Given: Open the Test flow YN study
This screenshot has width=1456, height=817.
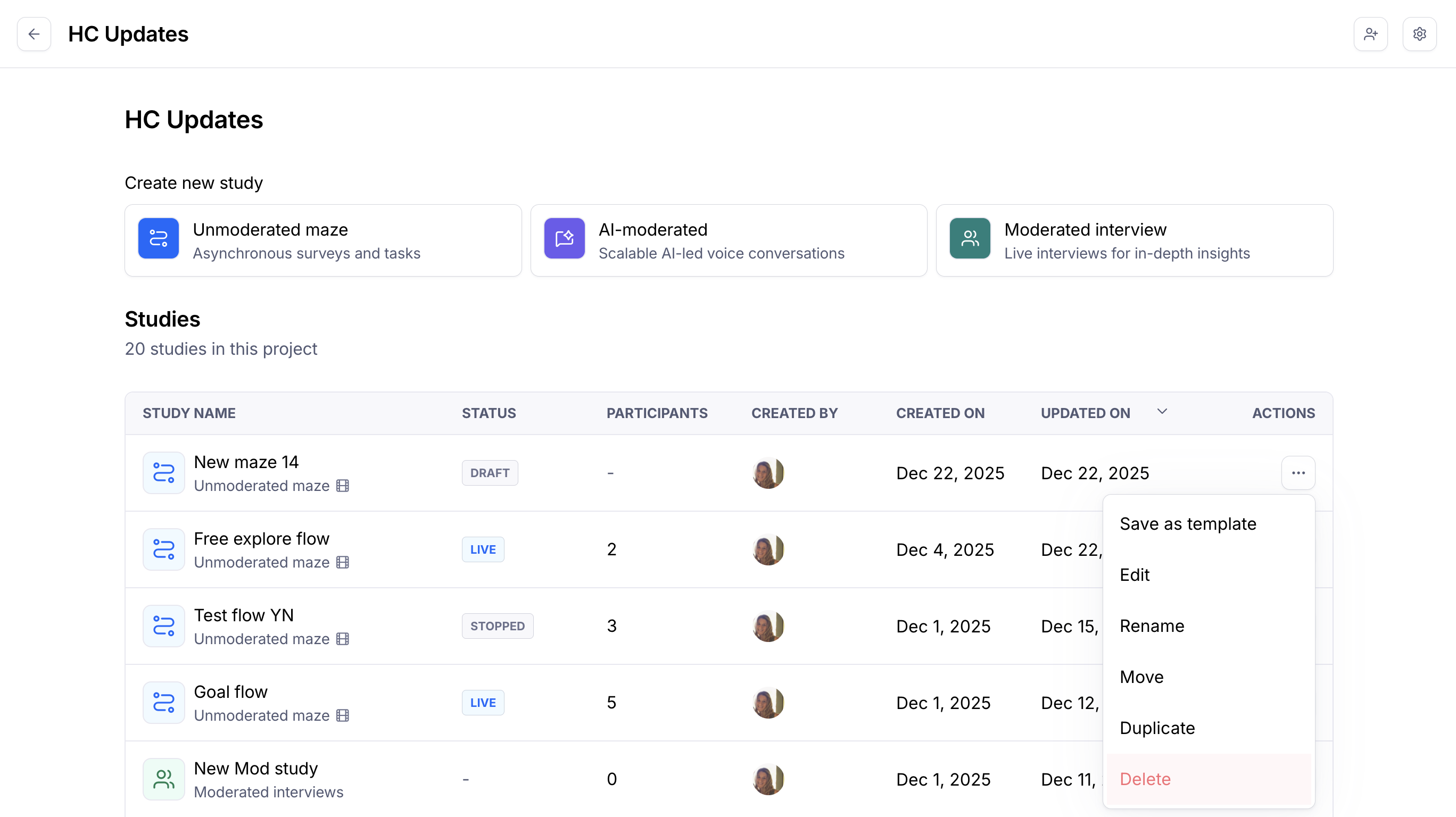Looking at the screenshot, I should coord(243,615).
